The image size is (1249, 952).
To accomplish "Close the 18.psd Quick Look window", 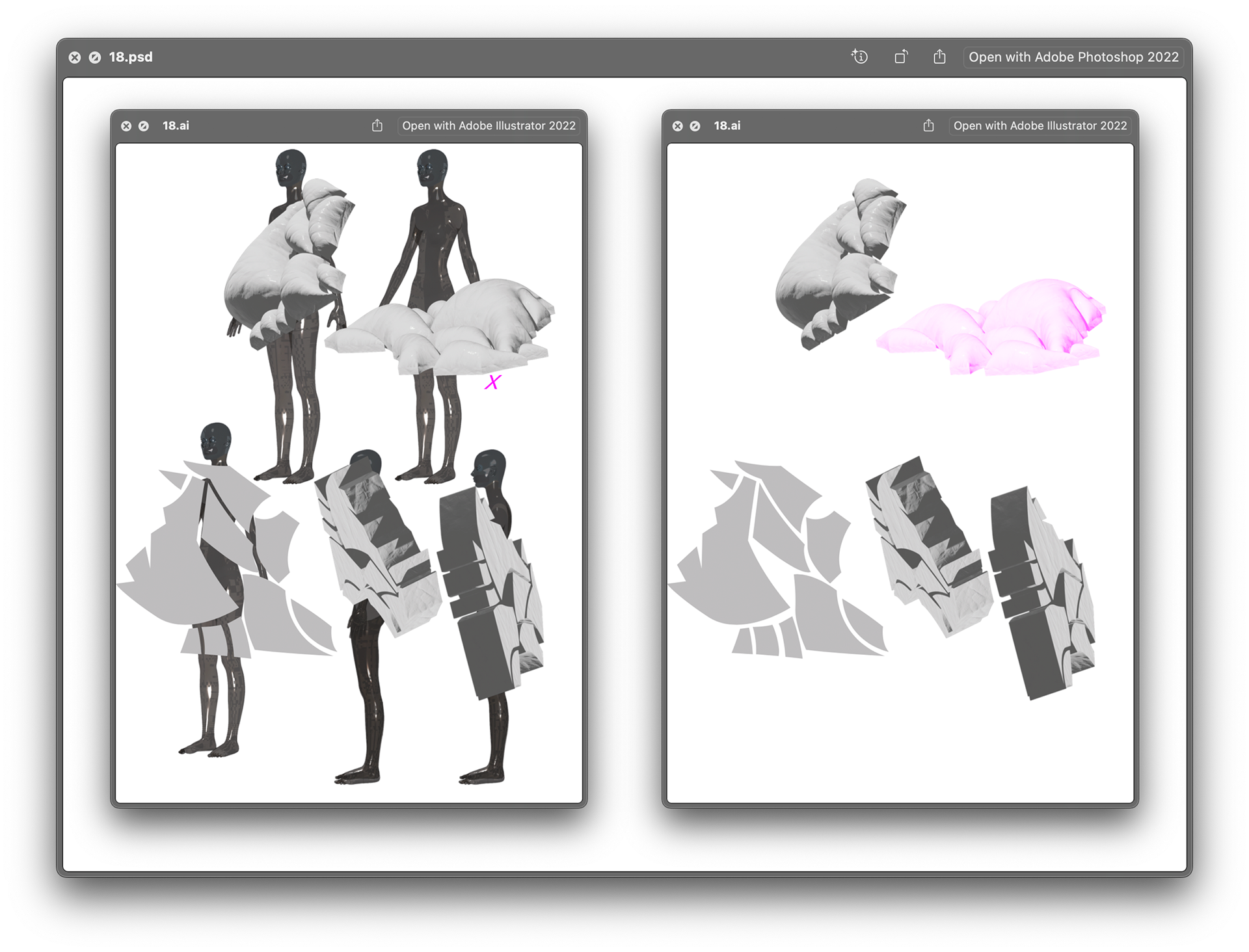I will click(75, 57).
